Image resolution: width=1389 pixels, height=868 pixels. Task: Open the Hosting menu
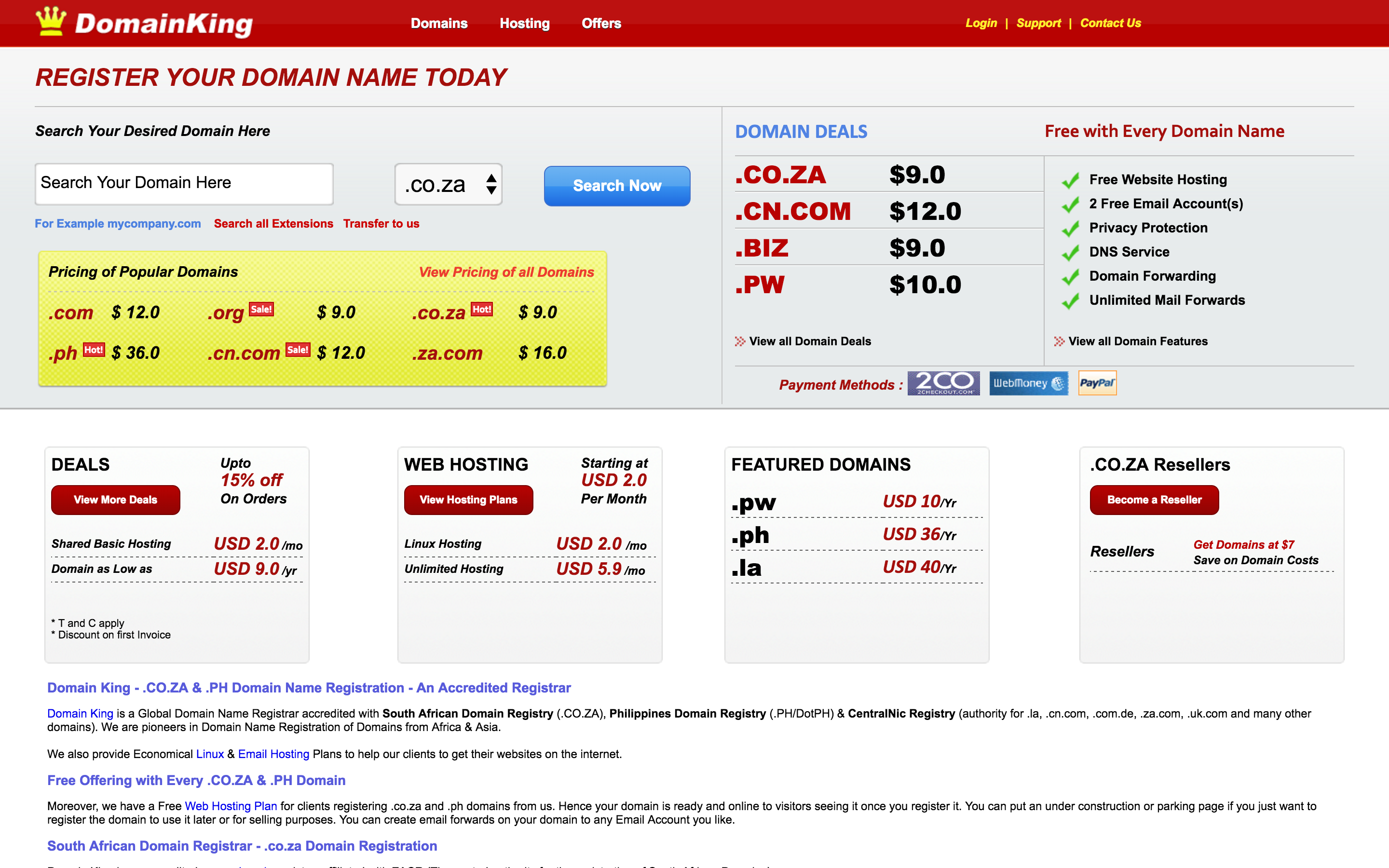tap(525, 24)
